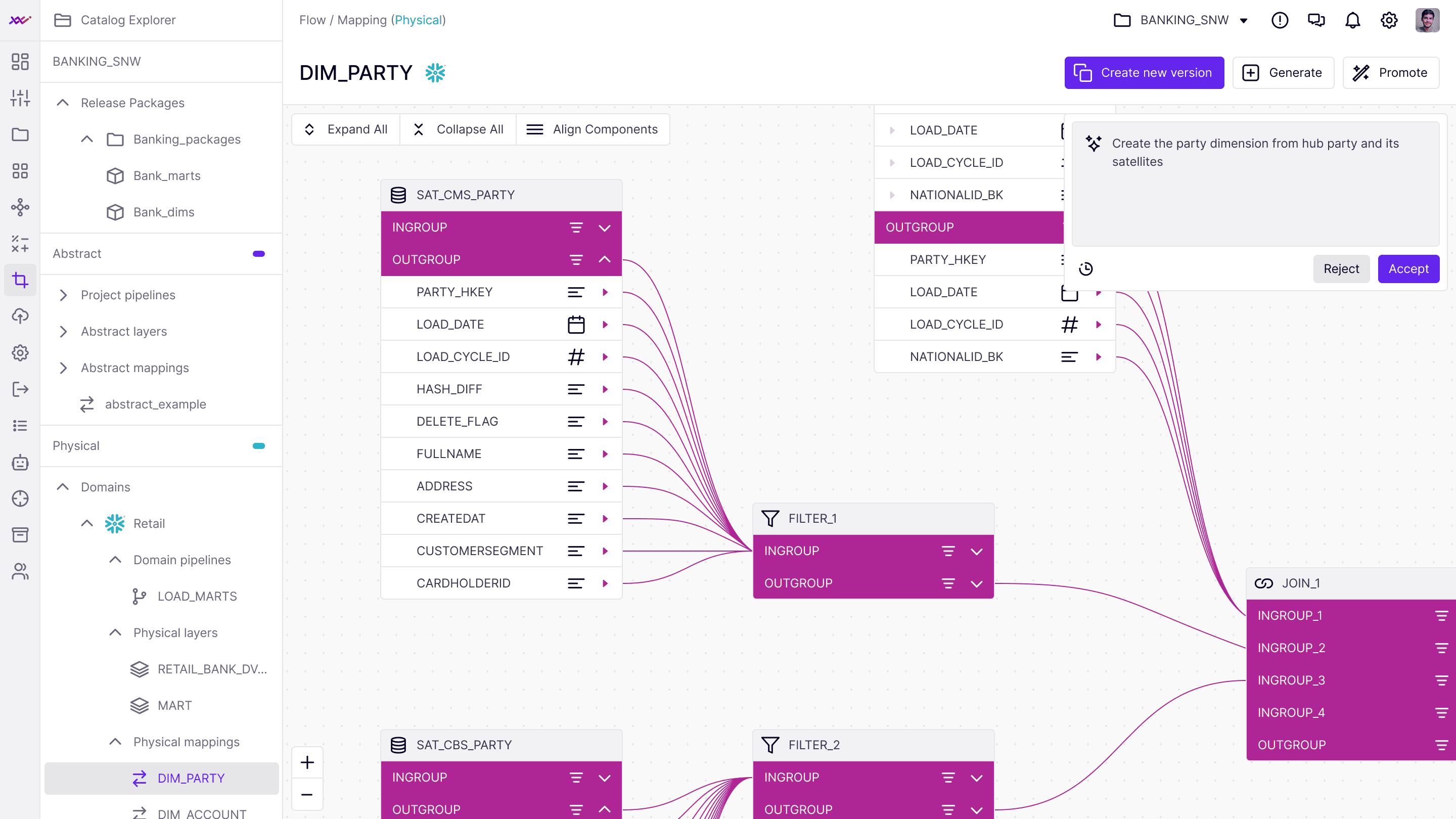Screen dimensions: 1456x819
Task: Open the robot assistant sidebar icon
Action: click(x=20, y=463)
